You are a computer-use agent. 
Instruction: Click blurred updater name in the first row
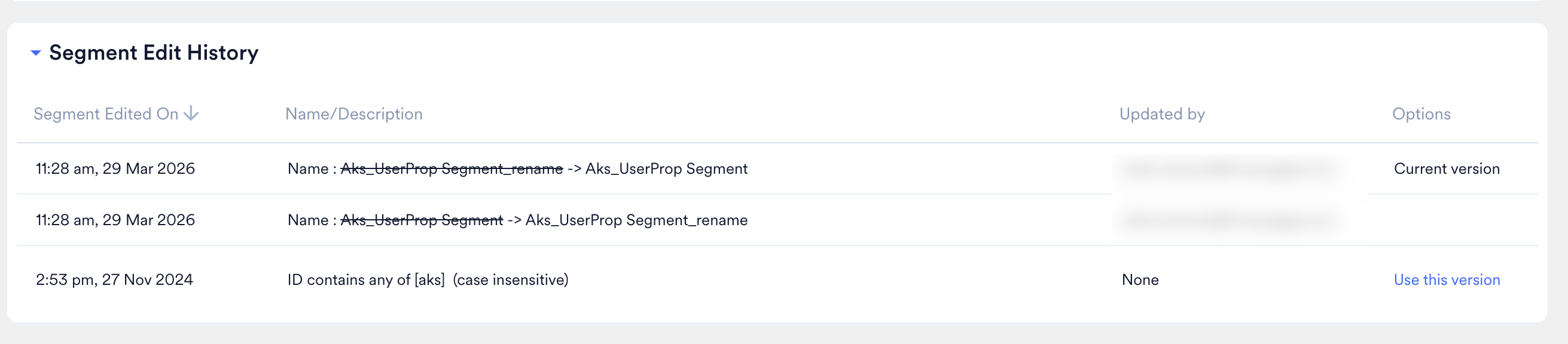1228,168
